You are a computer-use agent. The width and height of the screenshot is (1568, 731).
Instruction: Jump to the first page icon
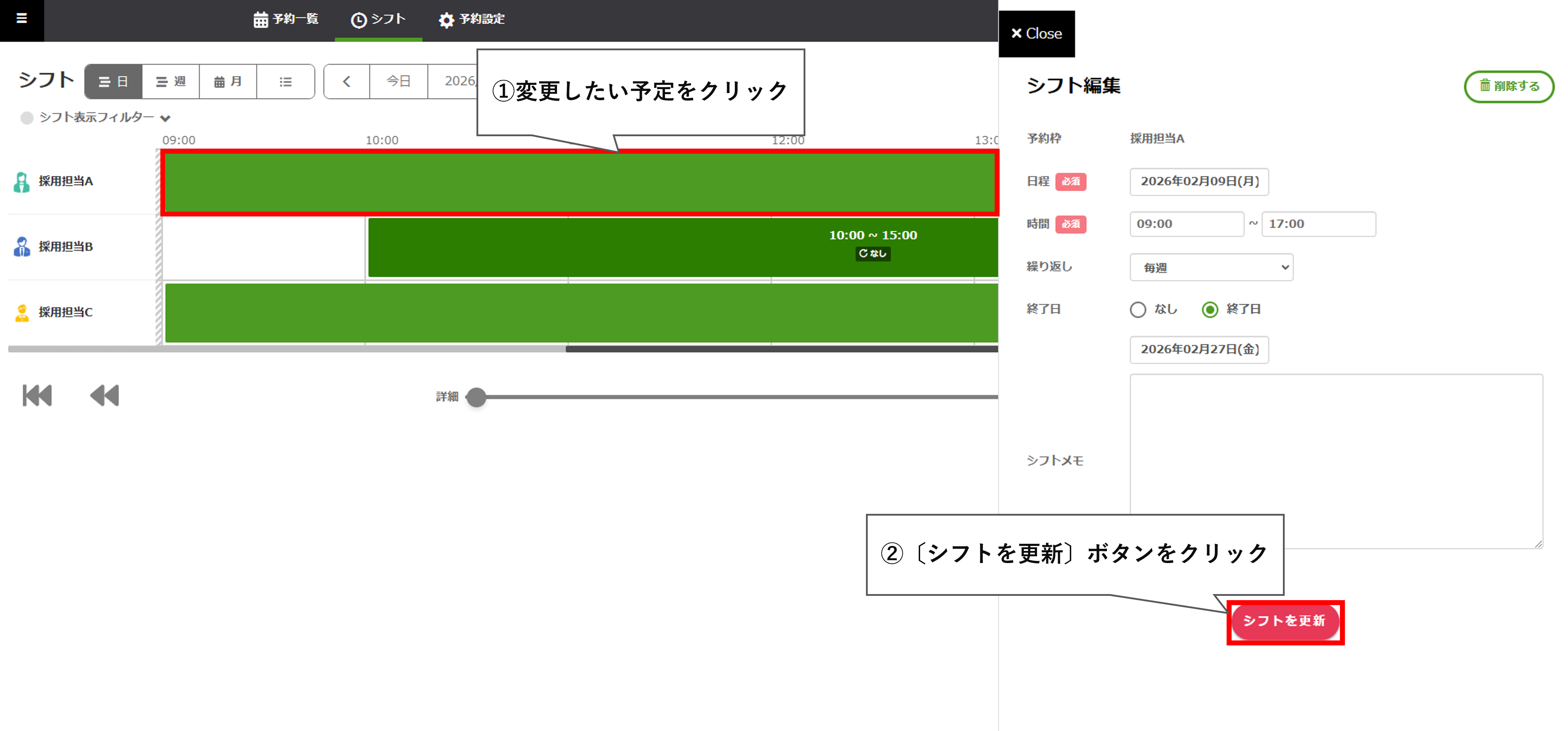point(37,396)
